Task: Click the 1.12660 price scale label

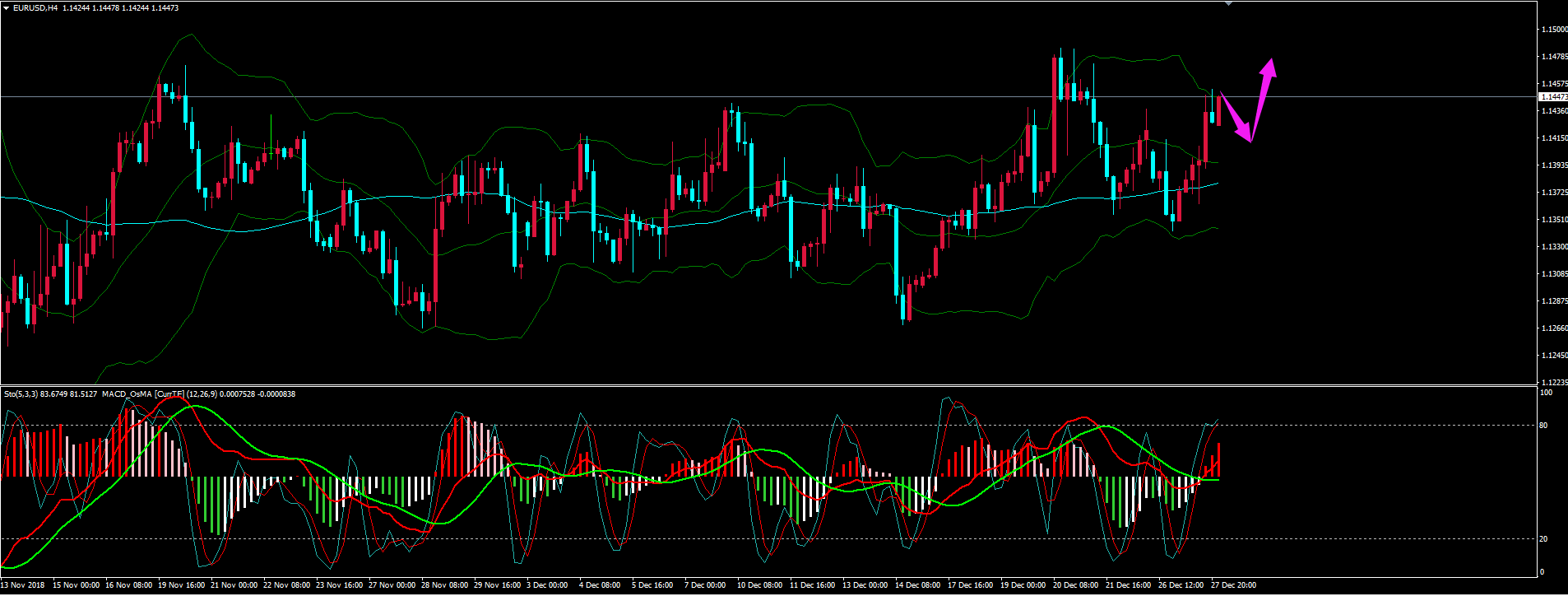Action: [1554, 328]
